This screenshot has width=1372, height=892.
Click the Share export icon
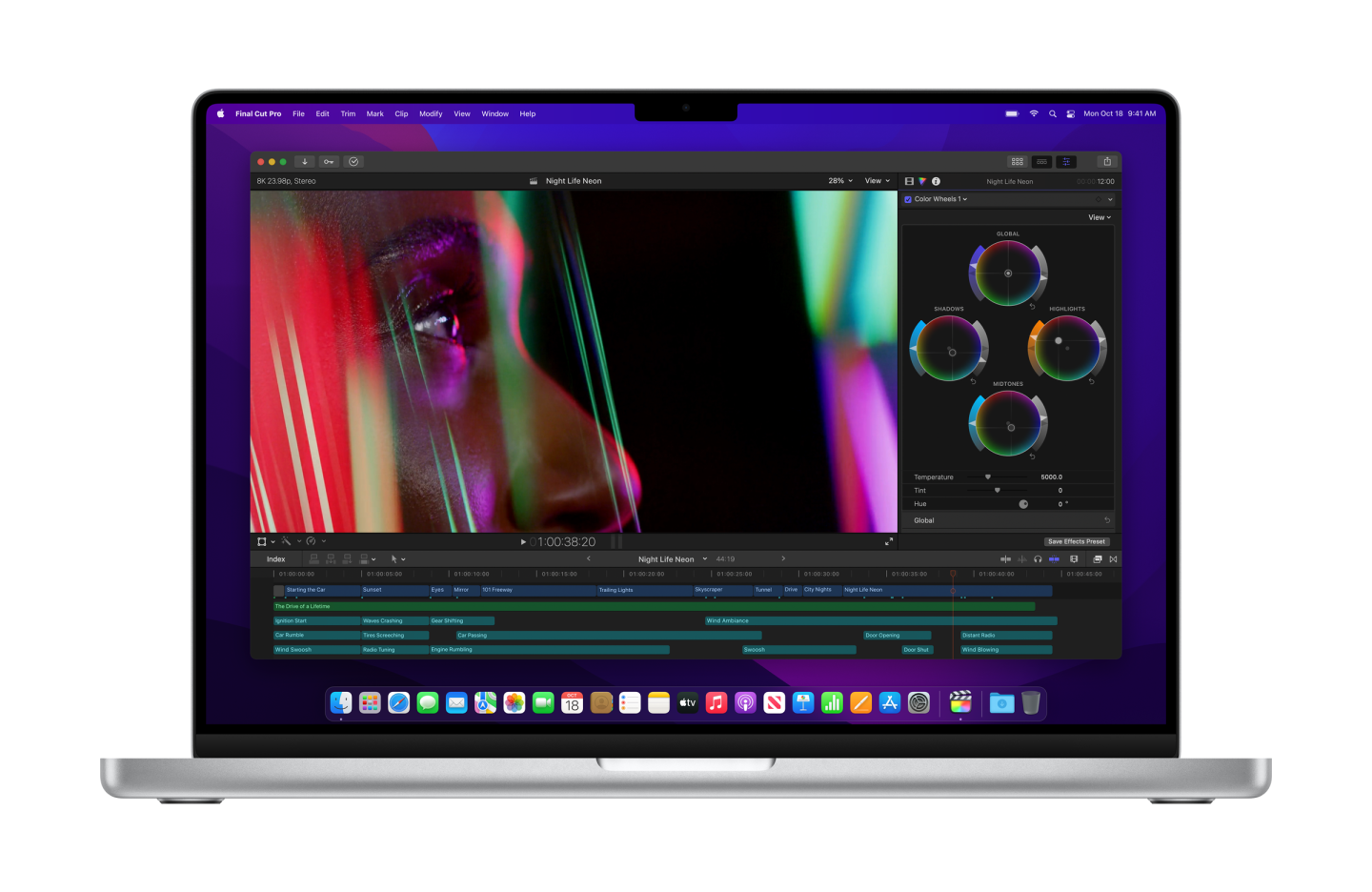(1106, 162)
